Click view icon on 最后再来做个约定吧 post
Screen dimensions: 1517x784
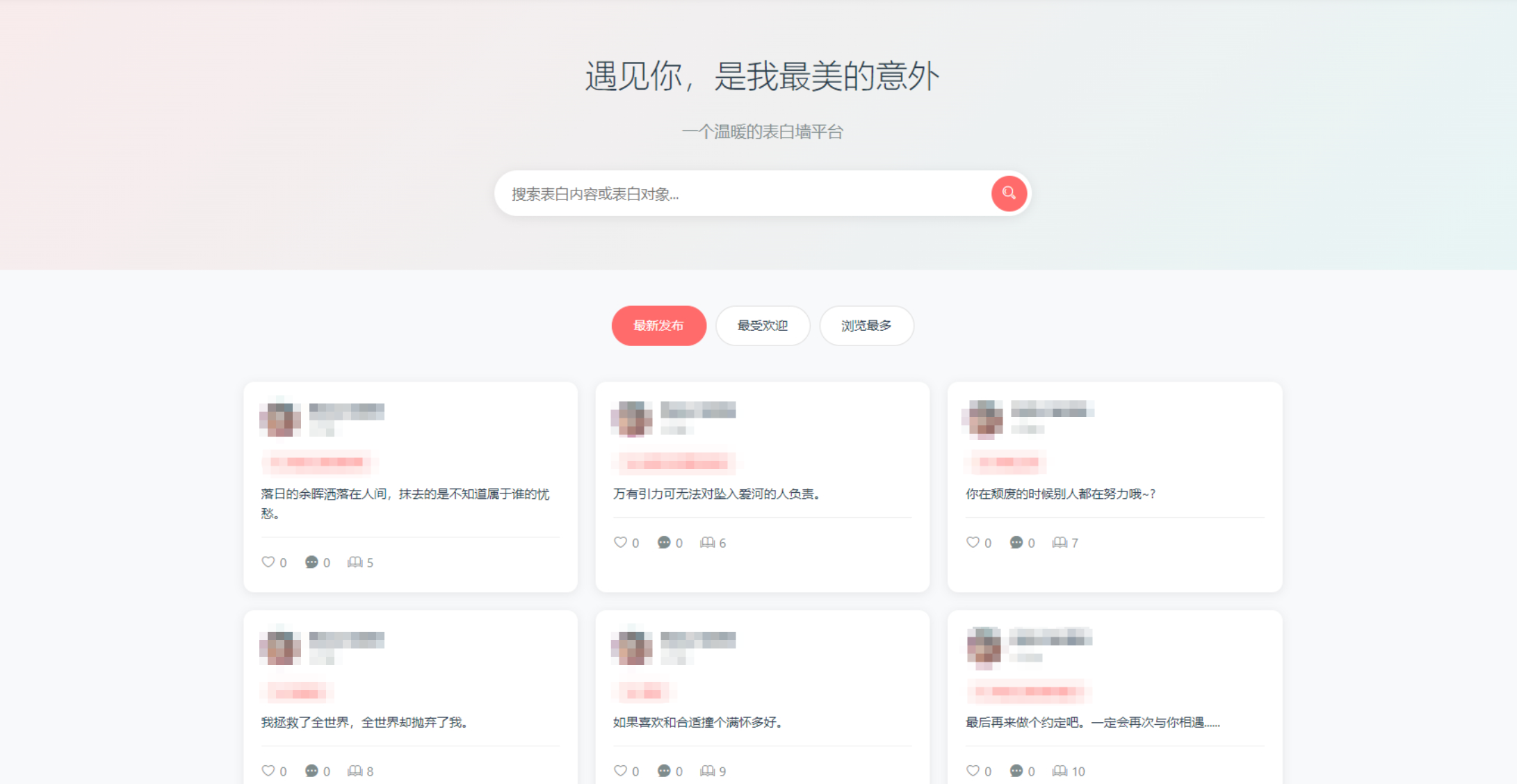[1060, 770]
